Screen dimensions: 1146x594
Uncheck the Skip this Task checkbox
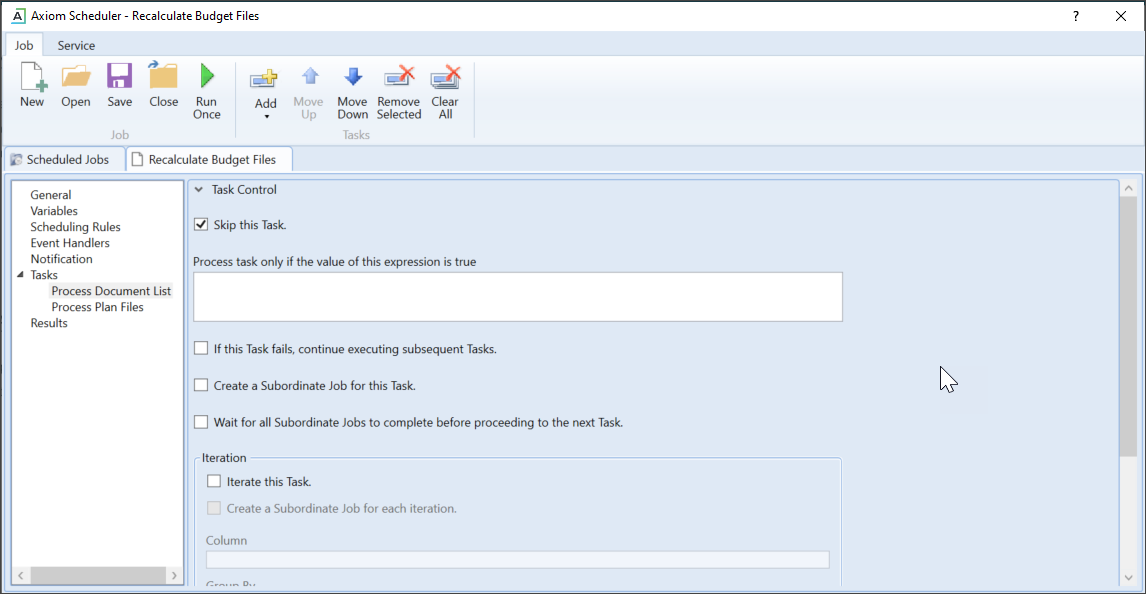pyautogui.click(x=201, y=225)
